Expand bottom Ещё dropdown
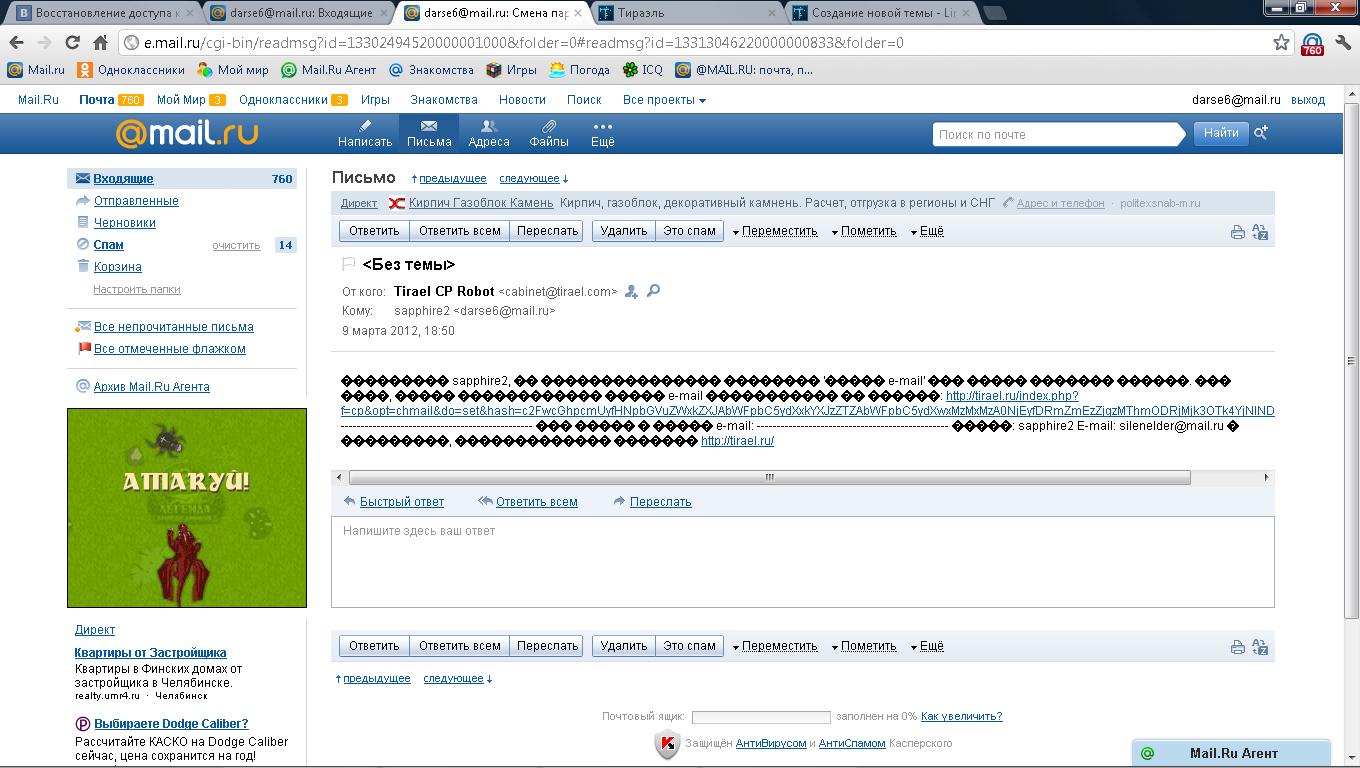Viewport: 1360px width, 768px height. pyautogui.click(x=927, y=646)
